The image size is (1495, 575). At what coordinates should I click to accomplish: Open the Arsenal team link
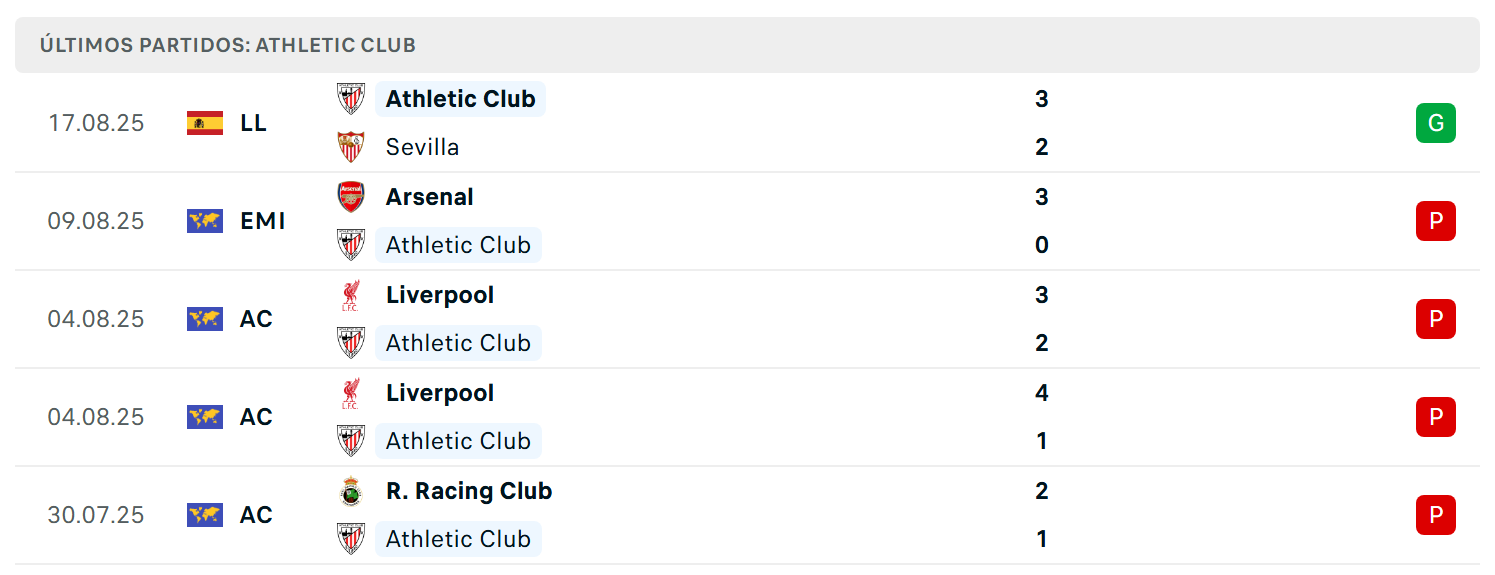coord(430,197)
